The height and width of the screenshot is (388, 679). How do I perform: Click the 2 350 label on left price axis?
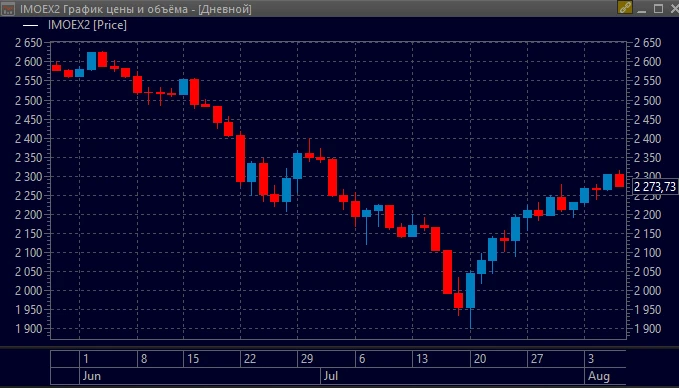(29, 158)
